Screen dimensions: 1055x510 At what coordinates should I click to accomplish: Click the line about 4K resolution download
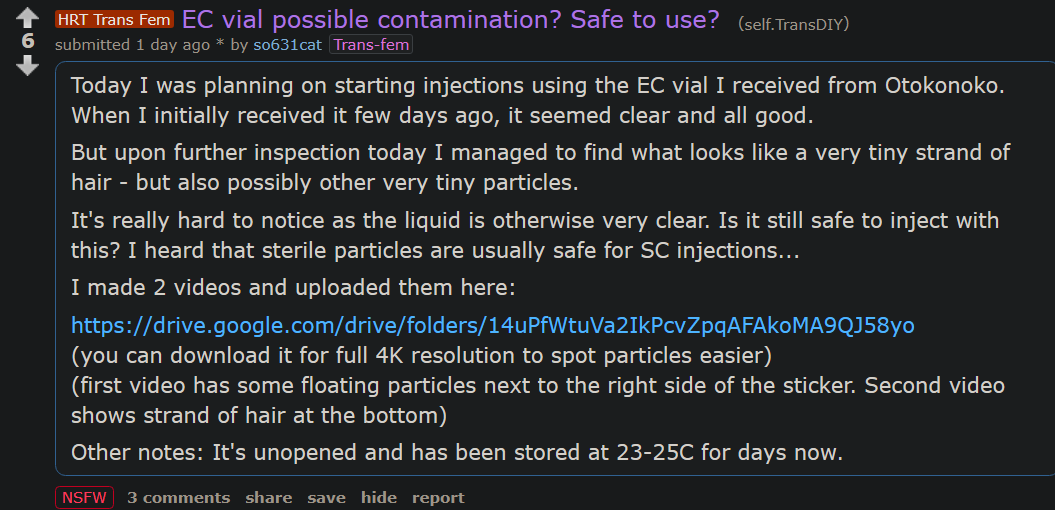coord(420,355)
